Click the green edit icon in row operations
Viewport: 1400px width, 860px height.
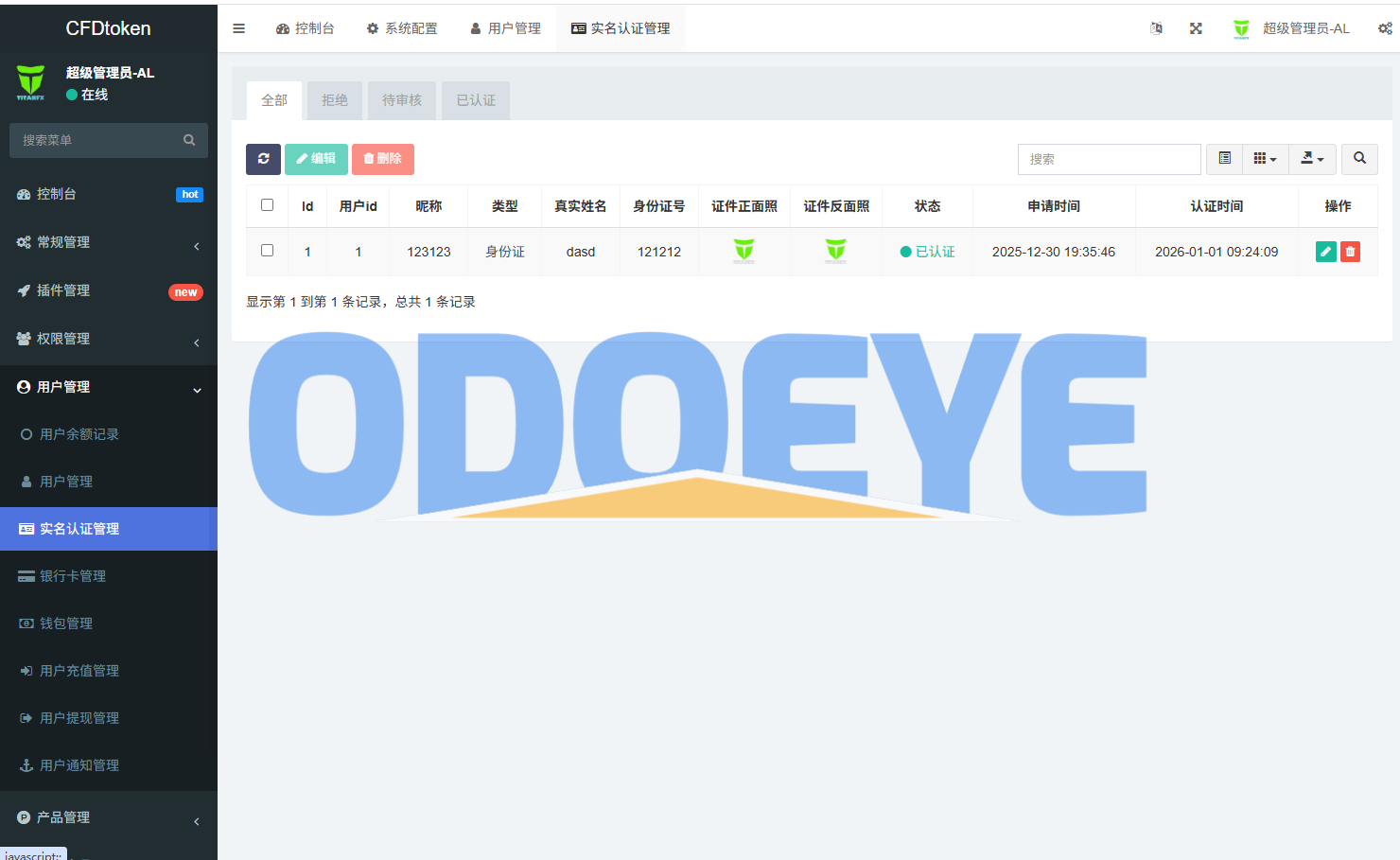click(1325, 252)
